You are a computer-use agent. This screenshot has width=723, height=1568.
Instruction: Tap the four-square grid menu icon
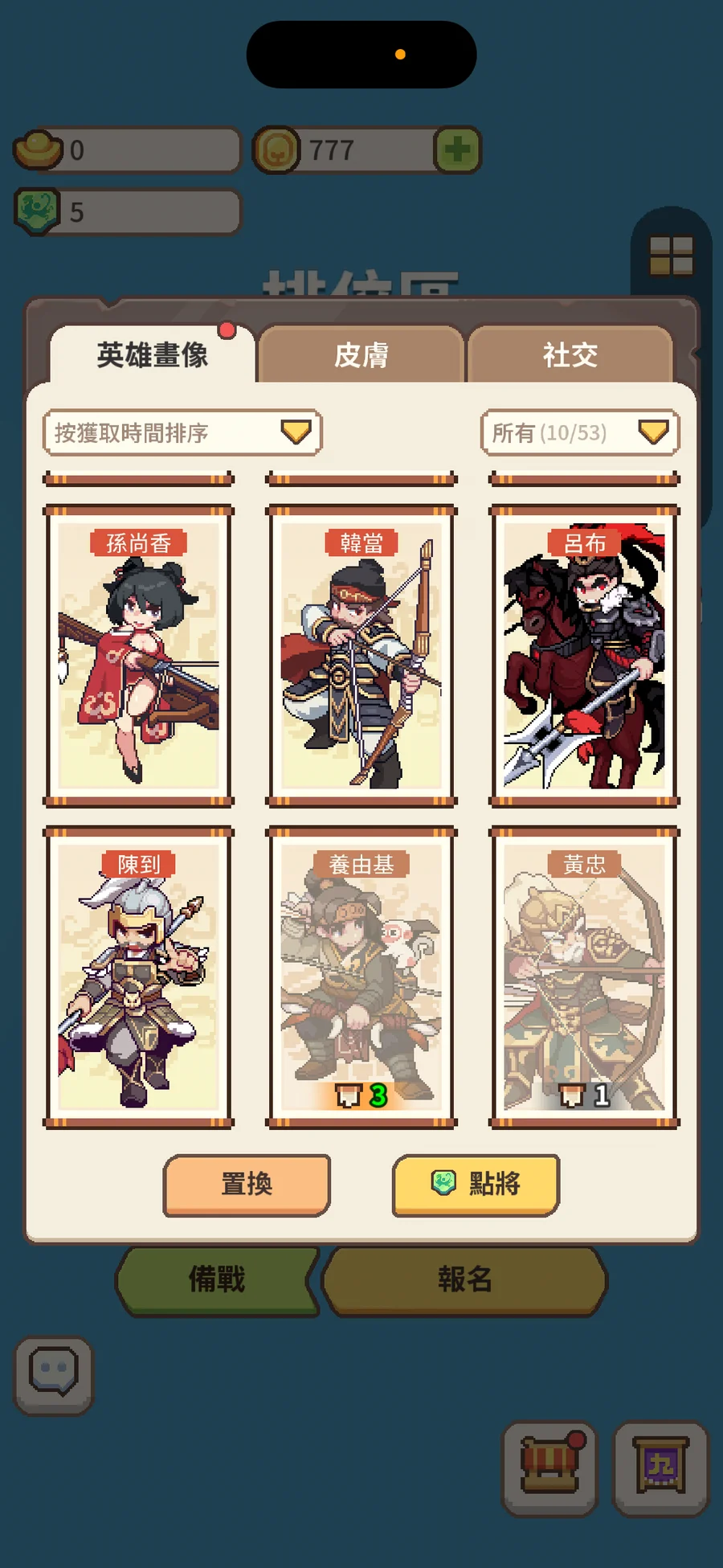click(671, 256)
